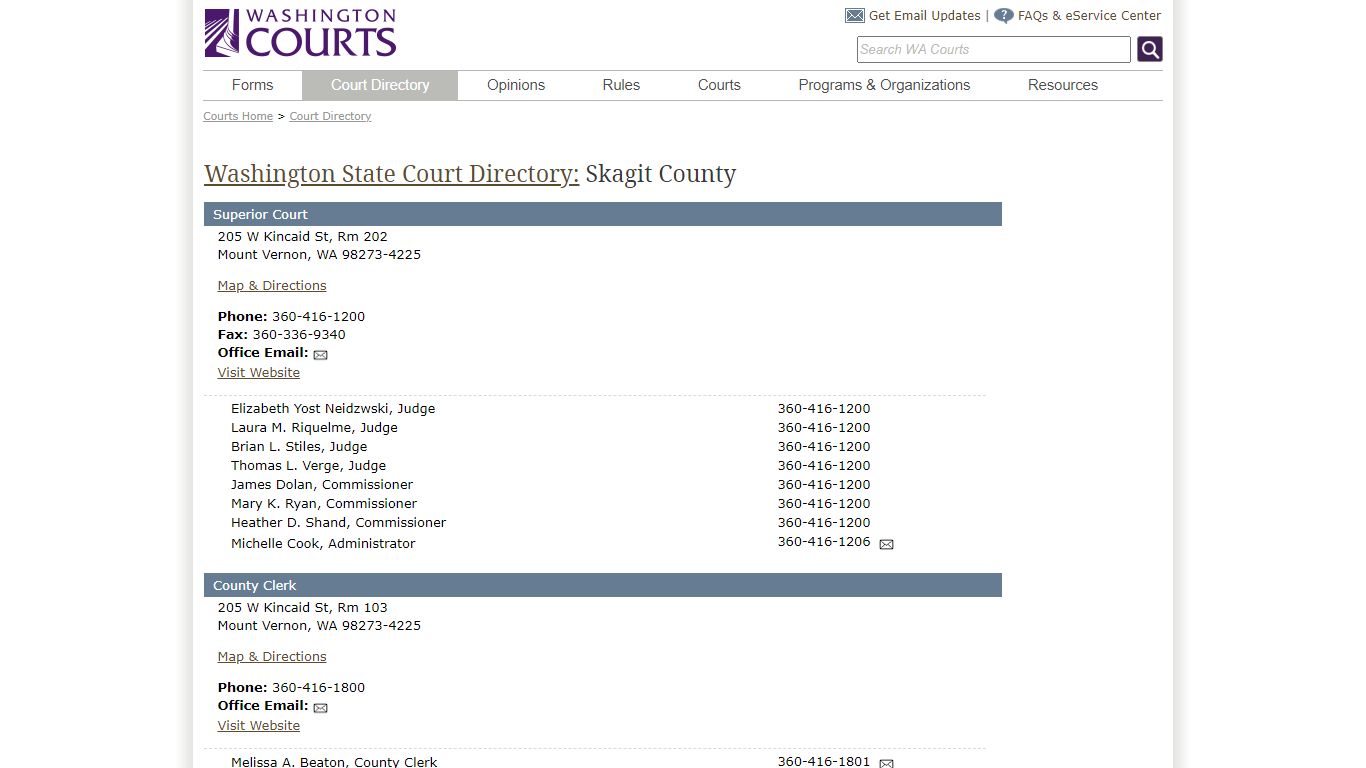Click County Clerk phone 360-416-1800

point(318,688)
